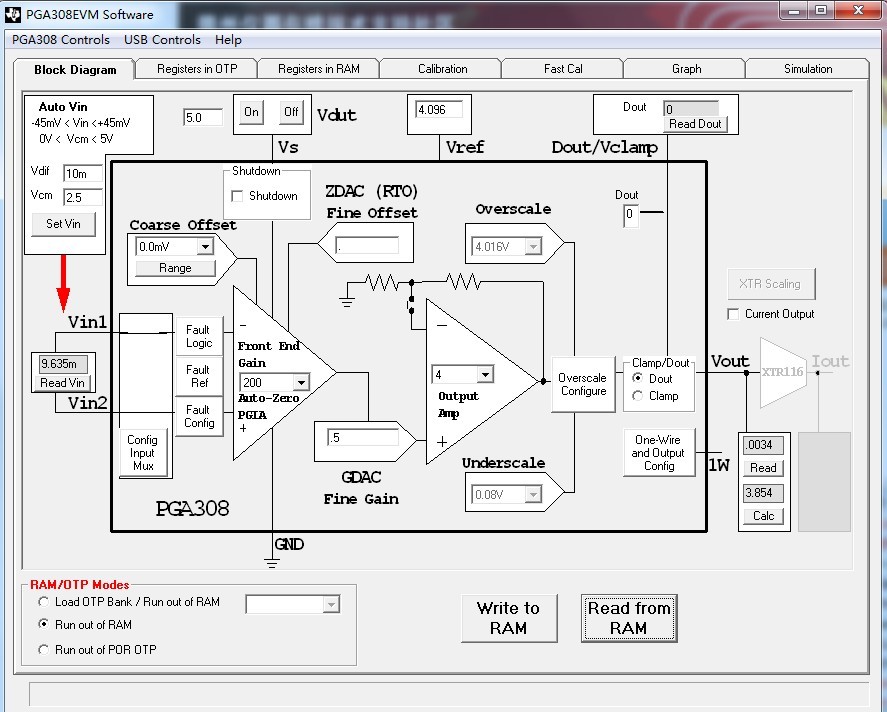
Task: Open Config Input Mux
Action: pos(143,453)
